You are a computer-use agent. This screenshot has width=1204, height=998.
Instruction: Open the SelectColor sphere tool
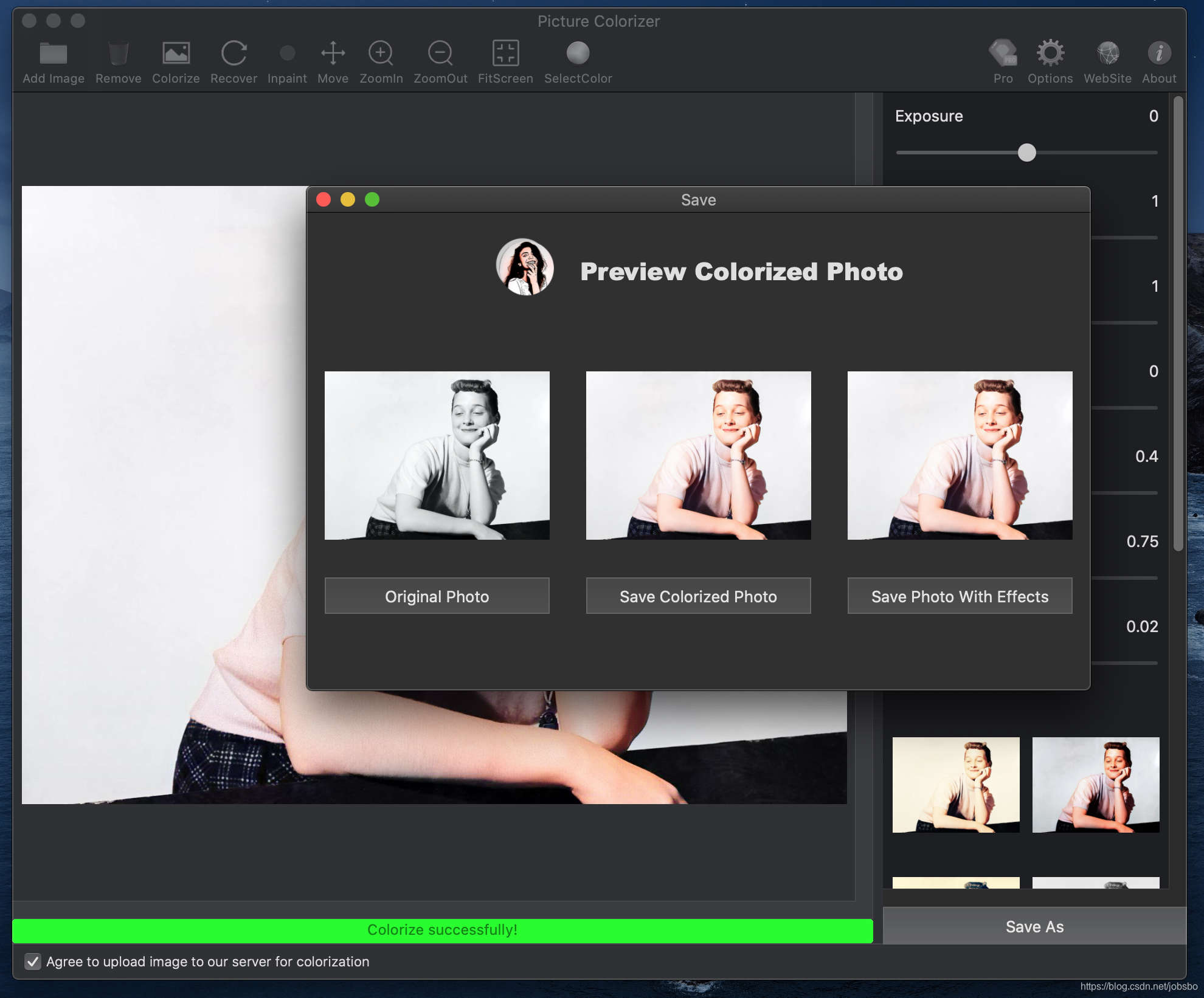tap(578, 53)
